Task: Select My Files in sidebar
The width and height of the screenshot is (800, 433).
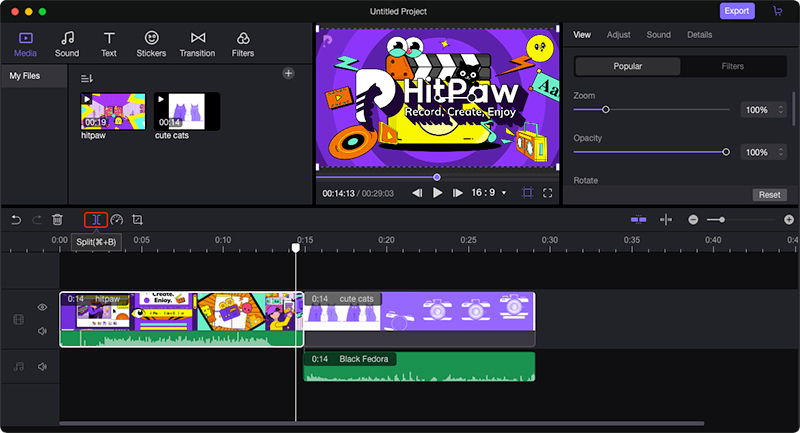Action: [34, 76]
